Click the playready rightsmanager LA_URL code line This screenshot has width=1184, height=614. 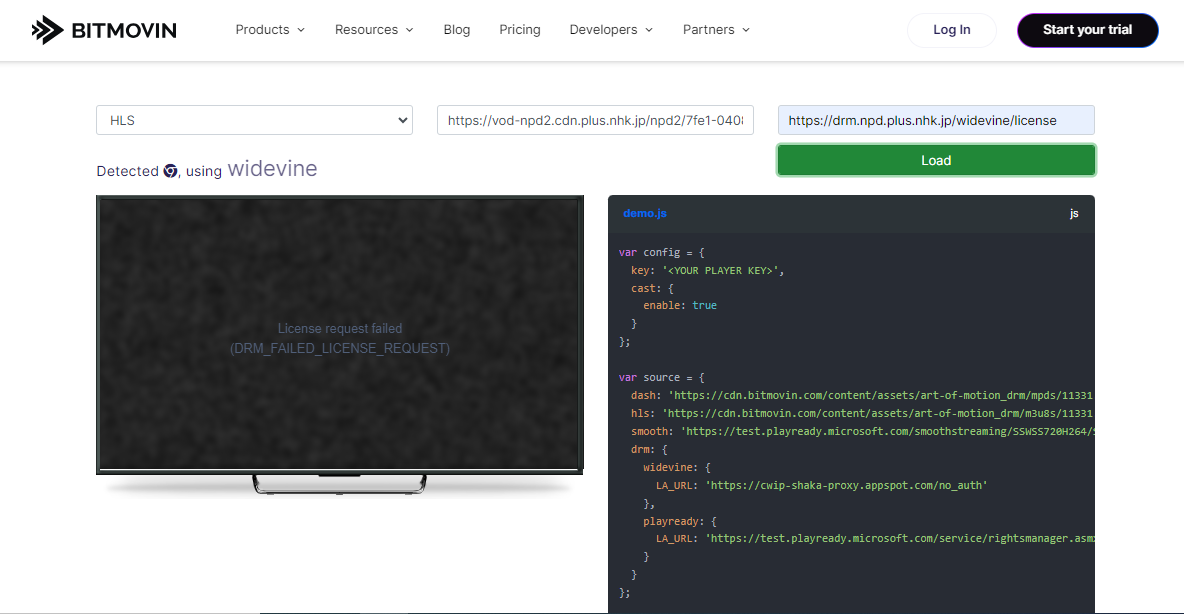point(874,538)
